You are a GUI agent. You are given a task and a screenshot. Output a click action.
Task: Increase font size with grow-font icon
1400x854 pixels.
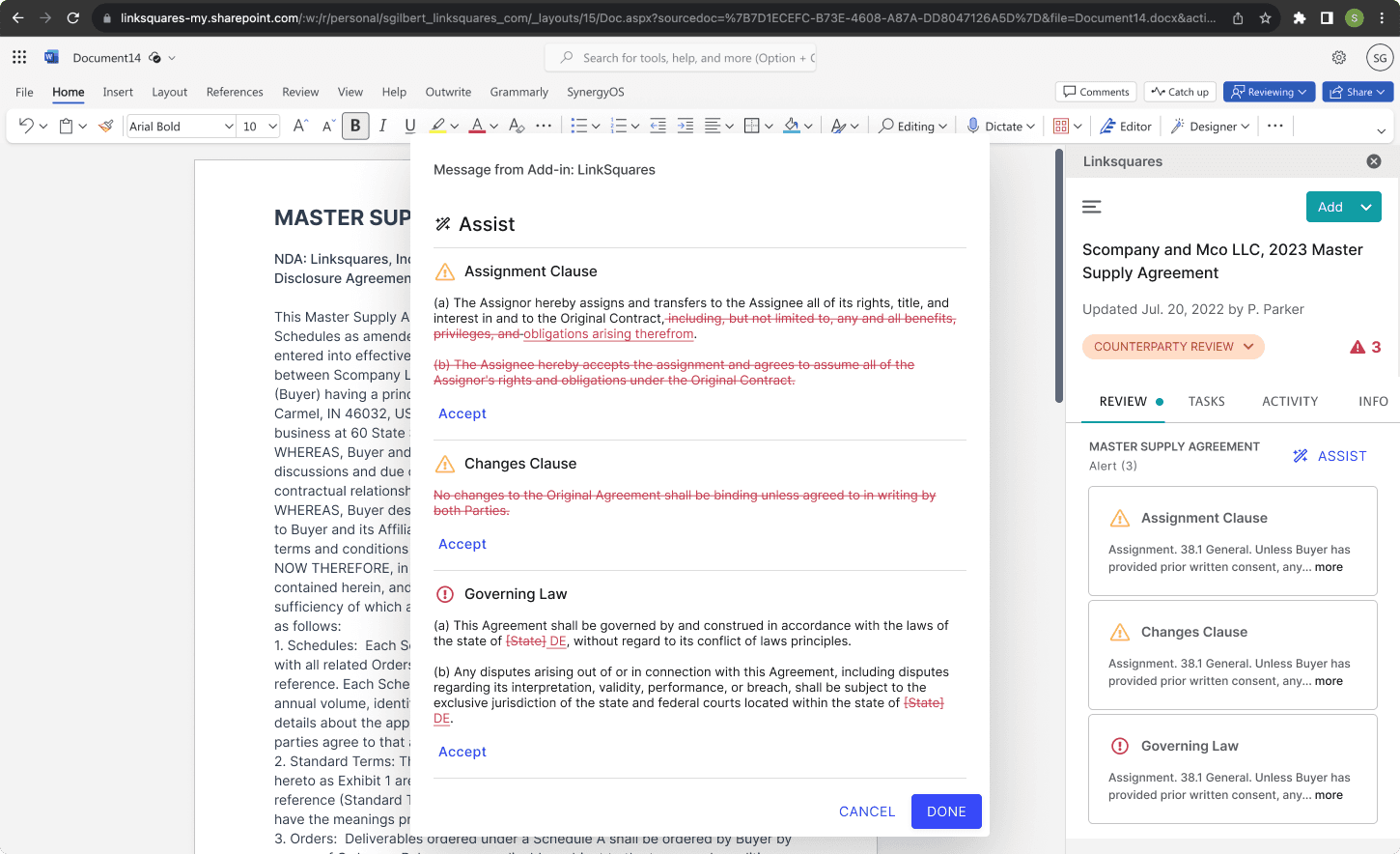click(x=300, y=126)
